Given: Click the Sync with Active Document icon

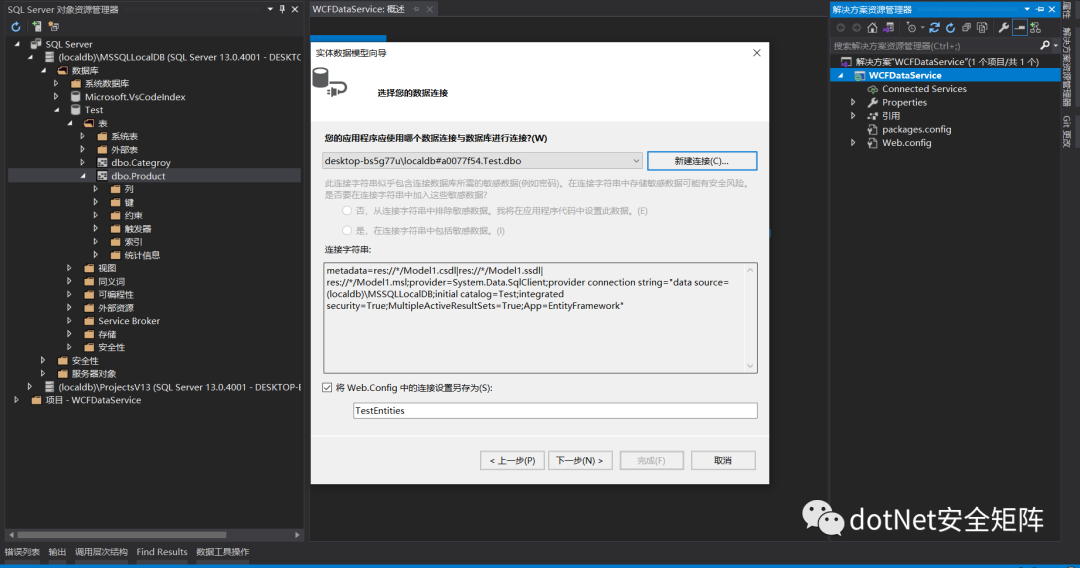Looking at the screenshot, I should coord(935,28).
